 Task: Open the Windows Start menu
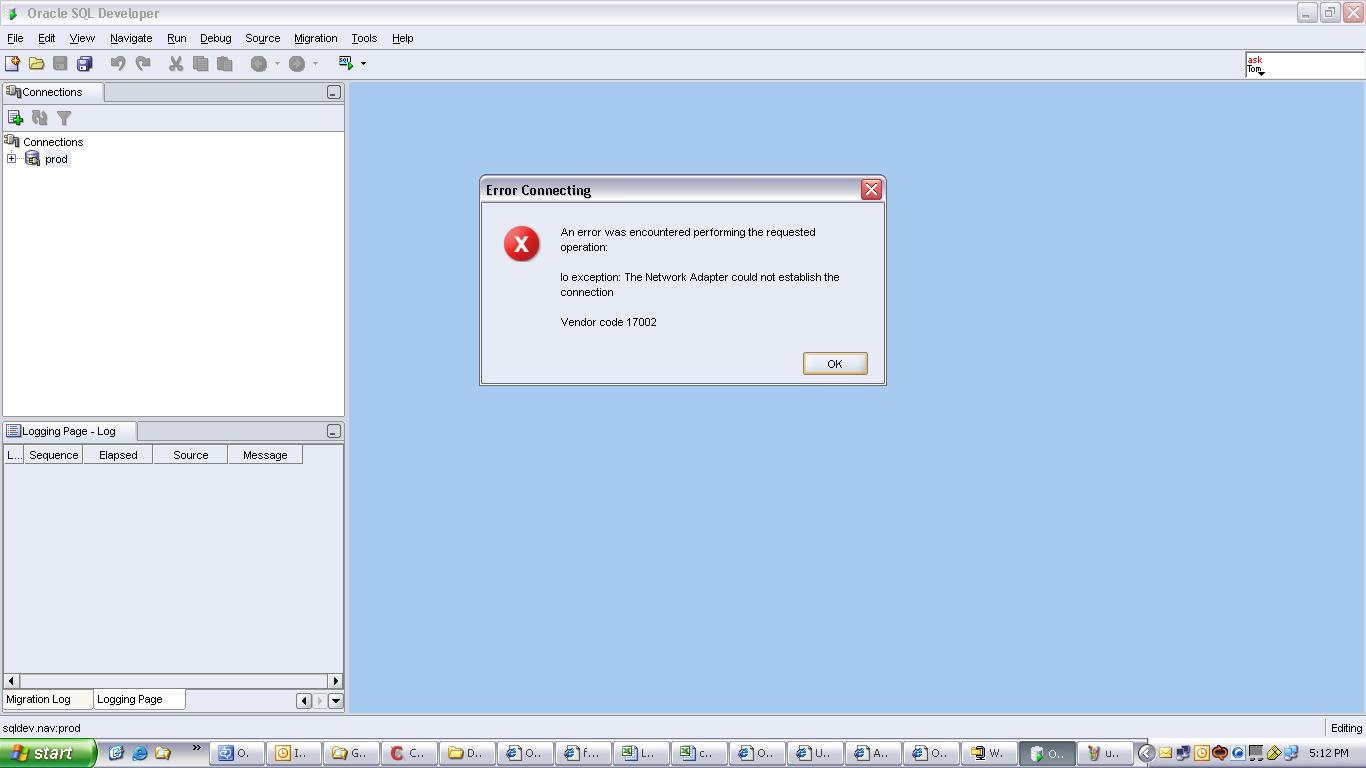(x=47, y=753)
